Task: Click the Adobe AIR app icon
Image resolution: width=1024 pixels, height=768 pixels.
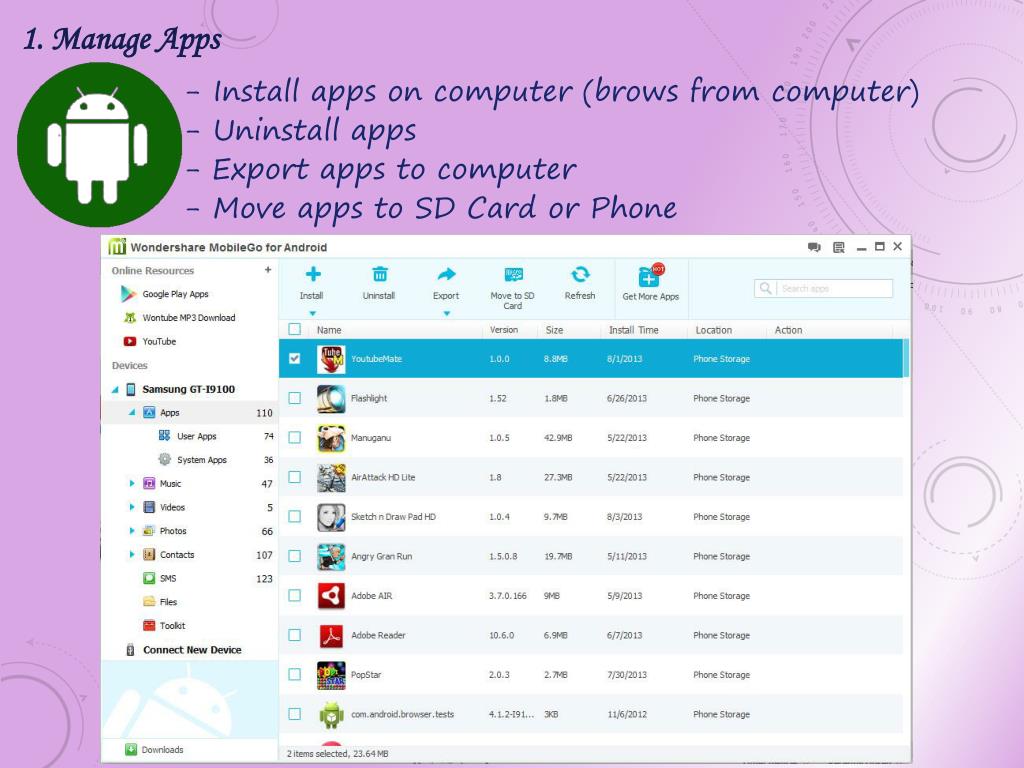Action: (331, 596)
